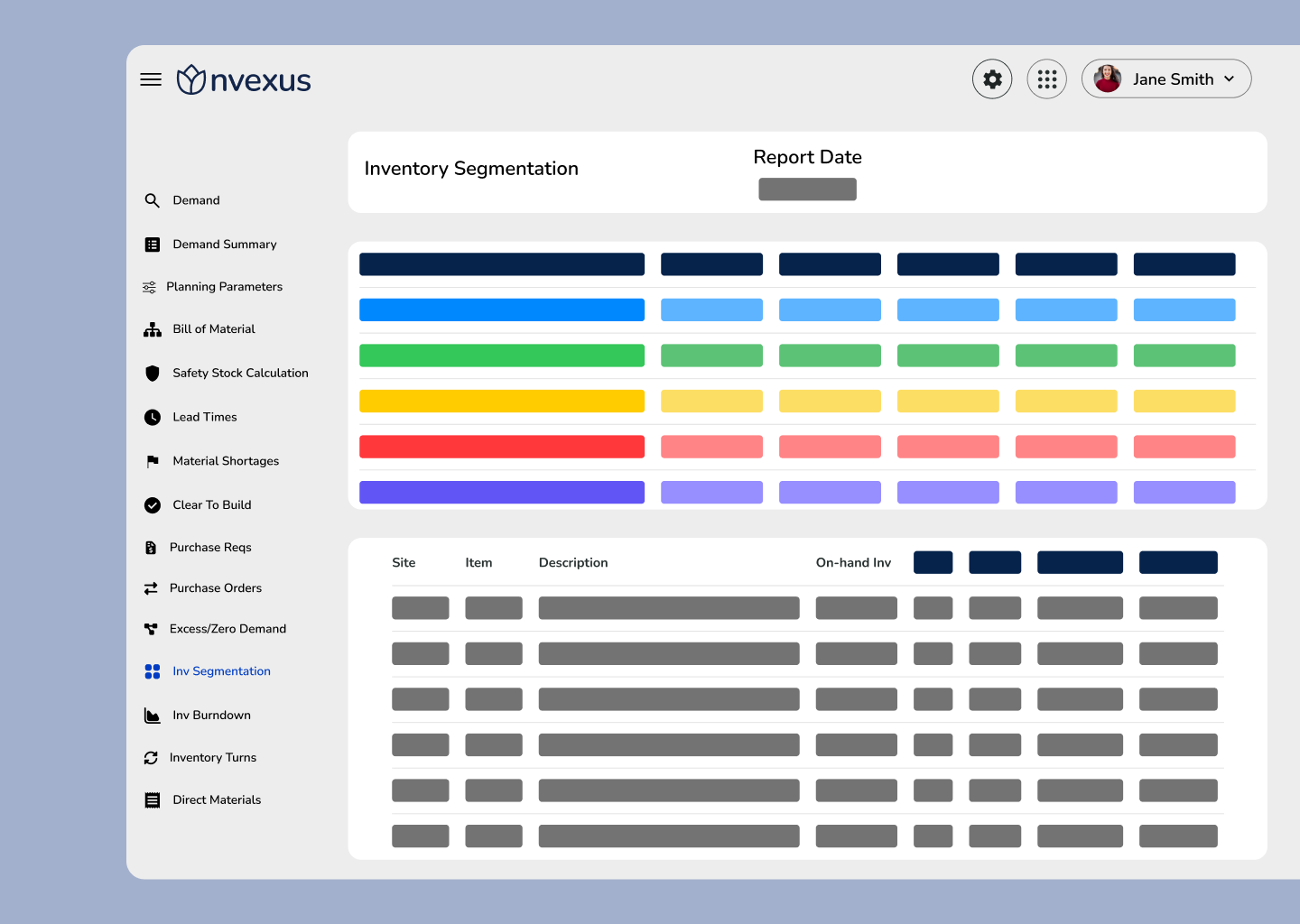
Task: Click the Safety Stock Calculation shield icon
Action: pos(153,374)
